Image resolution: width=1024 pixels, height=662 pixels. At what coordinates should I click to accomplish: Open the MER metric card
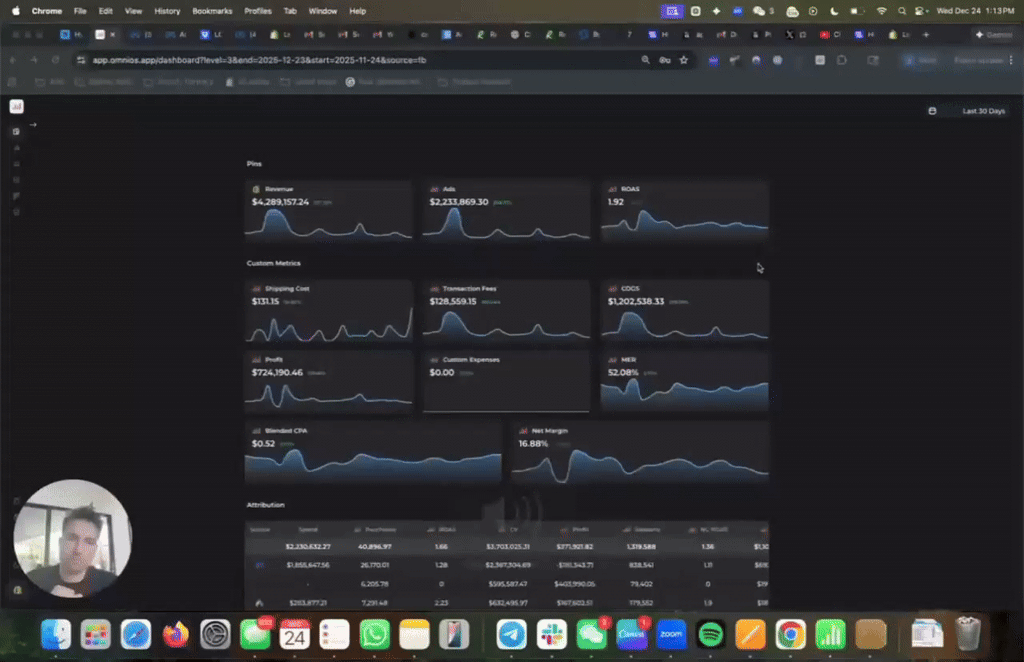684,382
